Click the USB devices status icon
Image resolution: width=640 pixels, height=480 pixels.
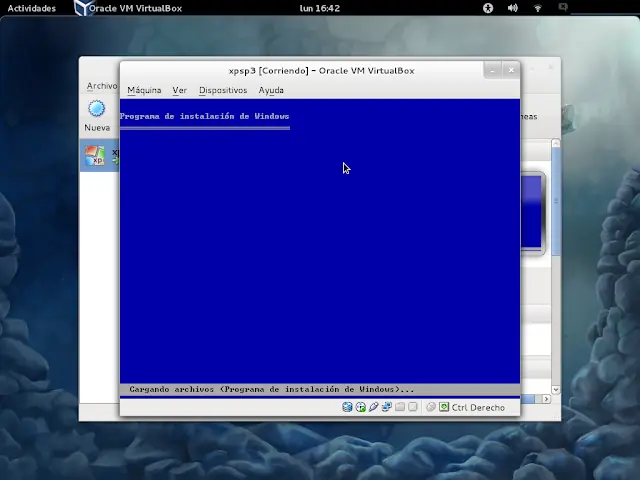point(373,407)
